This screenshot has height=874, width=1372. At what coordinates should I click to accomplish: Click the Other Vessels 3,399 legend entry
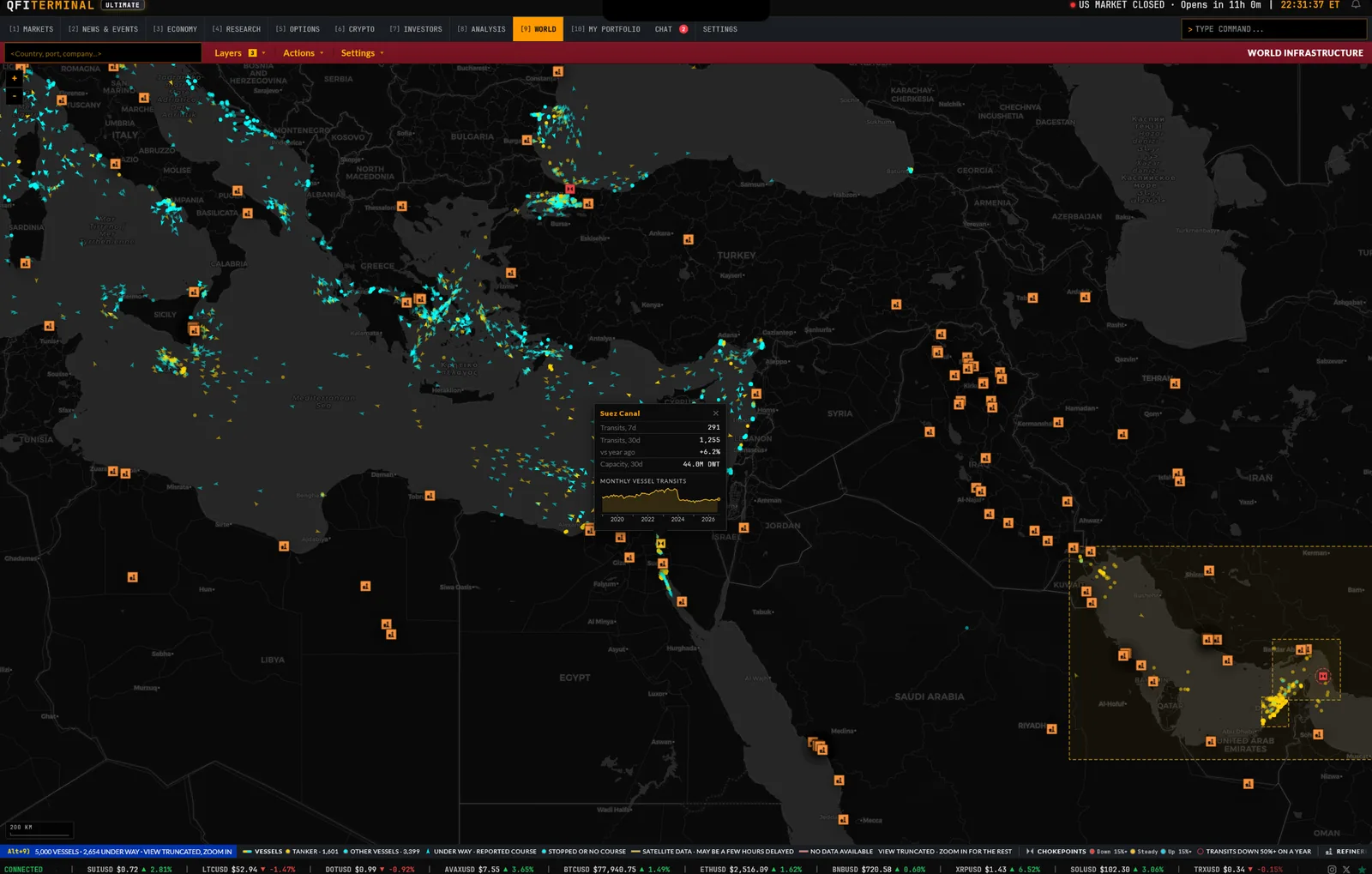click(382, 852)
